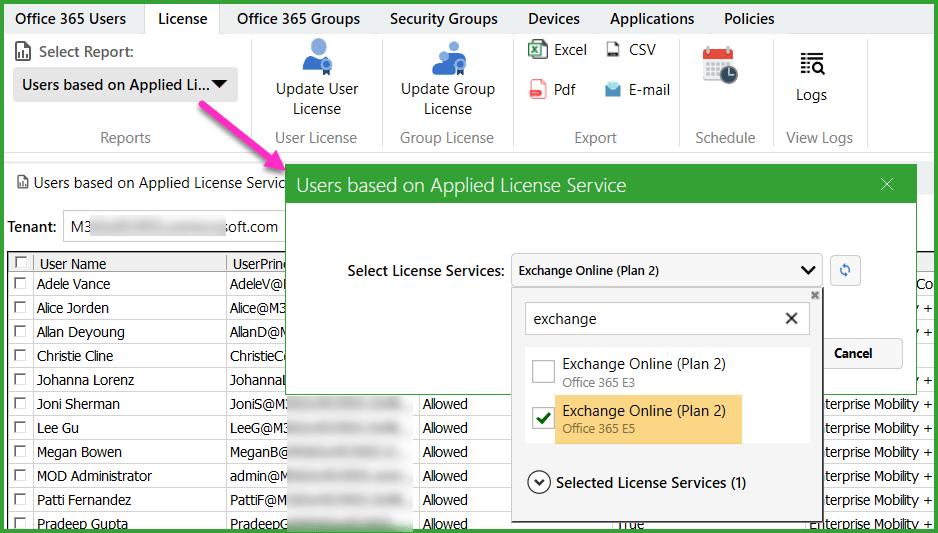Check the Megan Bowen row checkbox
This screenshot has height=533, width=938.
tap(20, 451)
